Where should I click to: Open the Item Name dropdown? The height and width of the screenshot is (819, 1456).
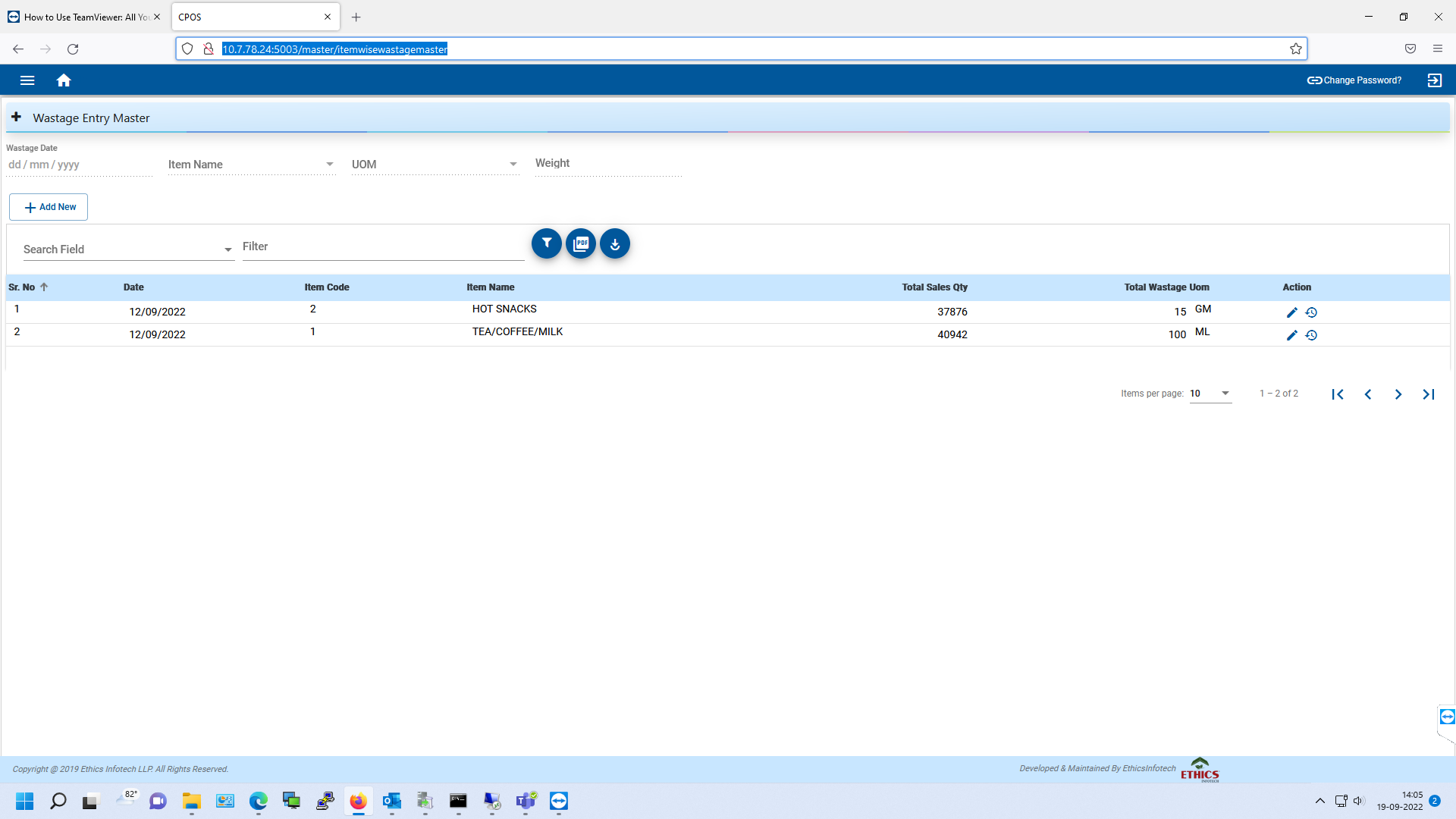coord(251,165)
